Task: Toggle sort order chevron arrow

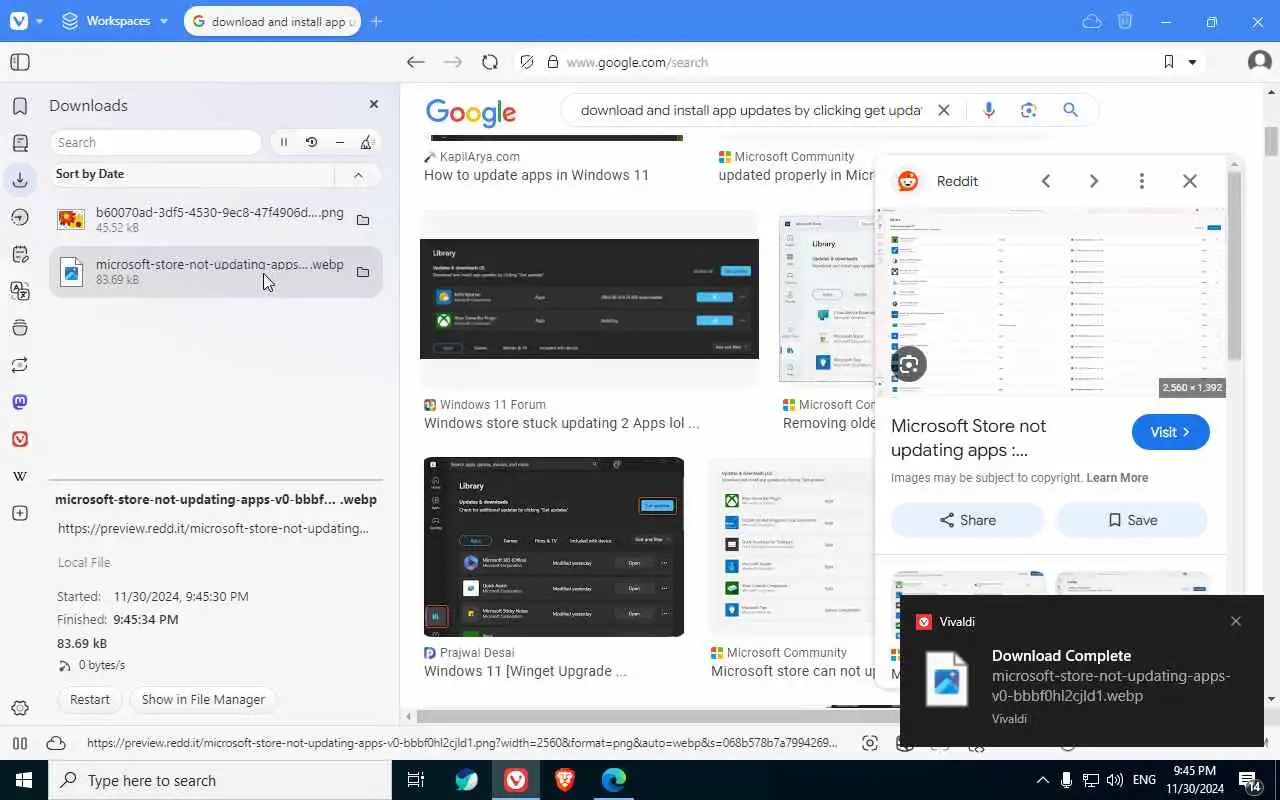Action: 358,174
